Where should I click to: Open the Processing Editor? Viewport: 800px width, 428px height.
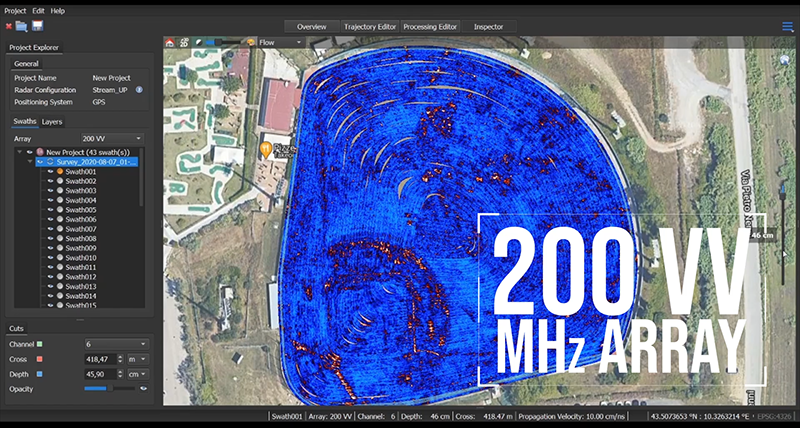430,27
